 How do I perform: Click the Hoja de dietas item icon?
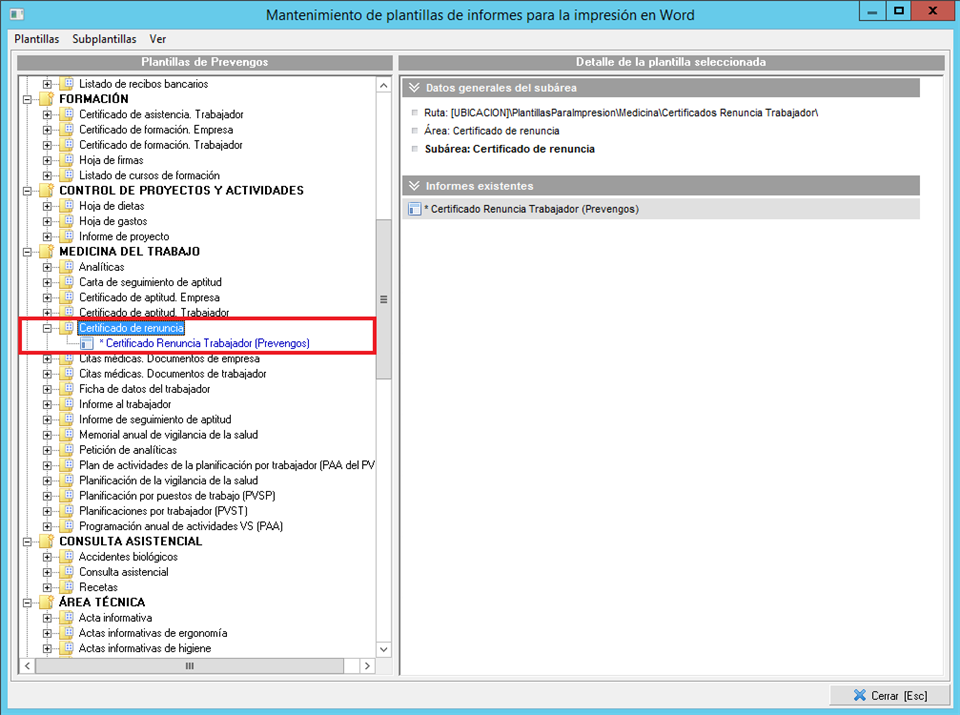pos(67,206)
